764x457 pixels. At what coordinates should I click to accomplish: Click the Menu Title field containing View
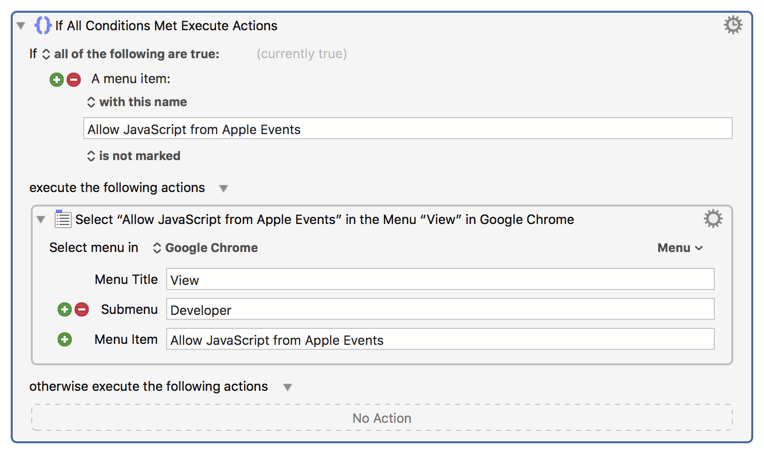coord(440,280)
